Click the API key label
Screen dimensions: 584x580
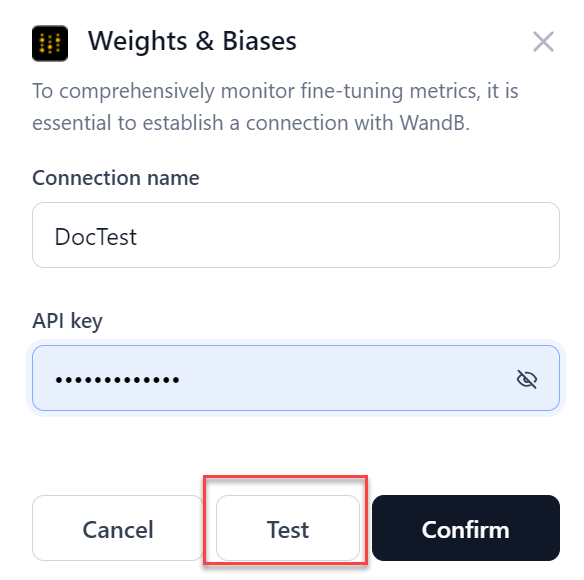pyautogui.click(x=67, y=321)
